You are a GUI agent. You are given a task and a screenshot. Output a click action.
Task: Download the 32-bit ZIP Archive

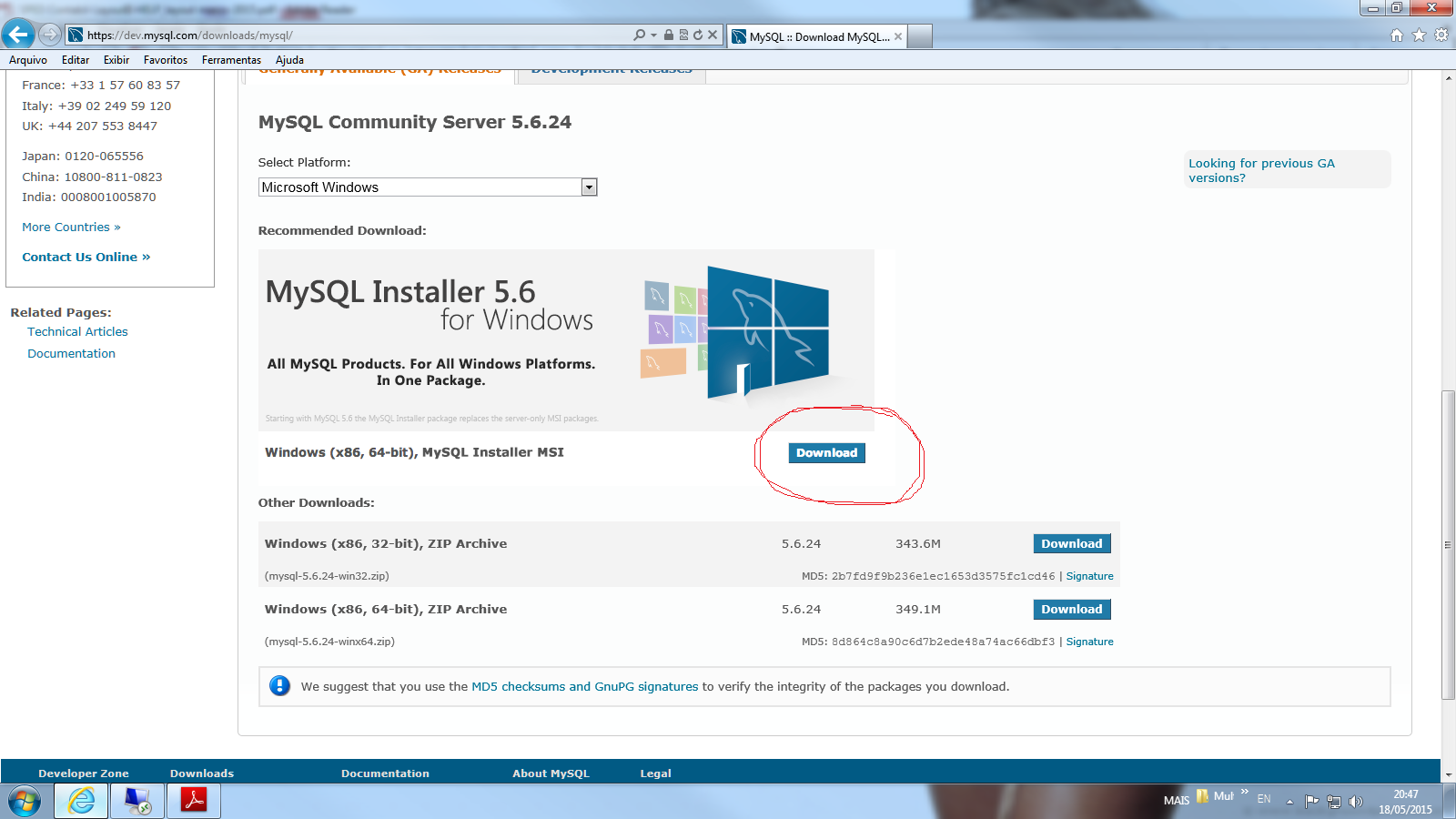1072,544
